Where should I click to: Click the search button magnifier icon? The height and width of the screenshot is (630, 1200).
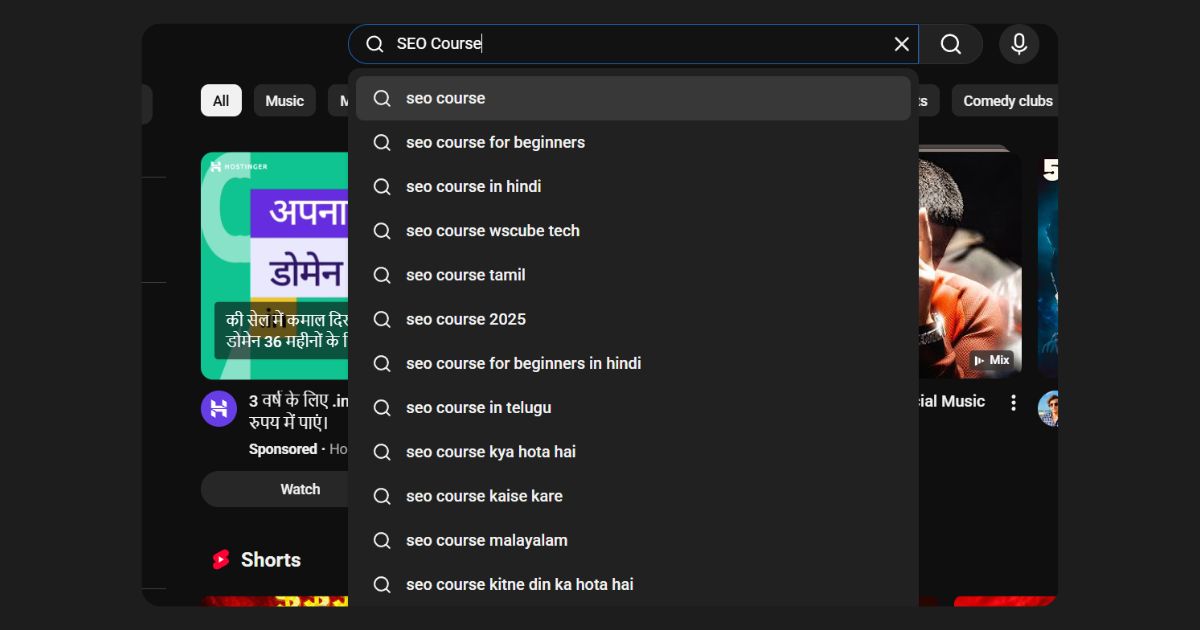point(950,44)
